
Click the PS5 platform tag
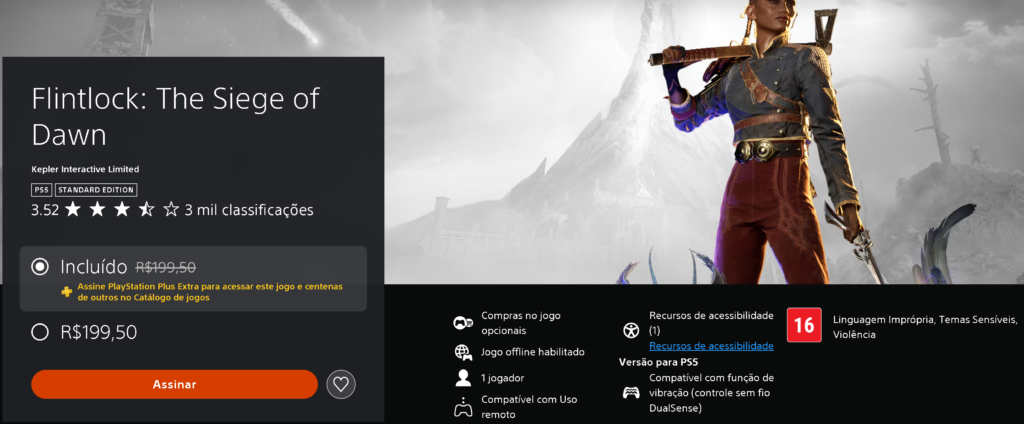pyautogui.click(x=41, y=190)
